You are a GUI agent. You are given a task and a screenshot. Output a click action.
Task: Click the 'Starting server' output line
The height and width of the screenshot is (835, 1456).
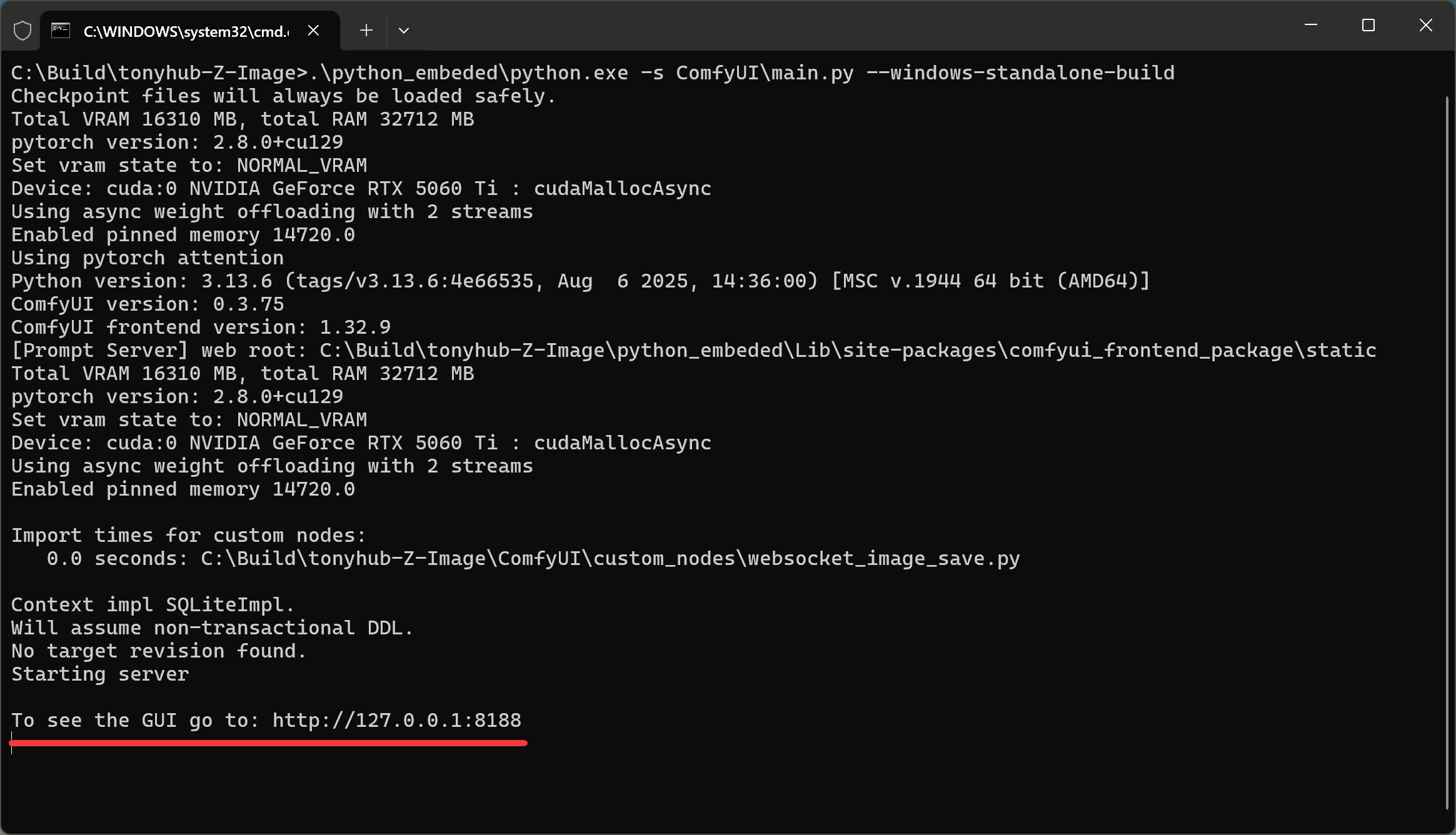[100, 674]
